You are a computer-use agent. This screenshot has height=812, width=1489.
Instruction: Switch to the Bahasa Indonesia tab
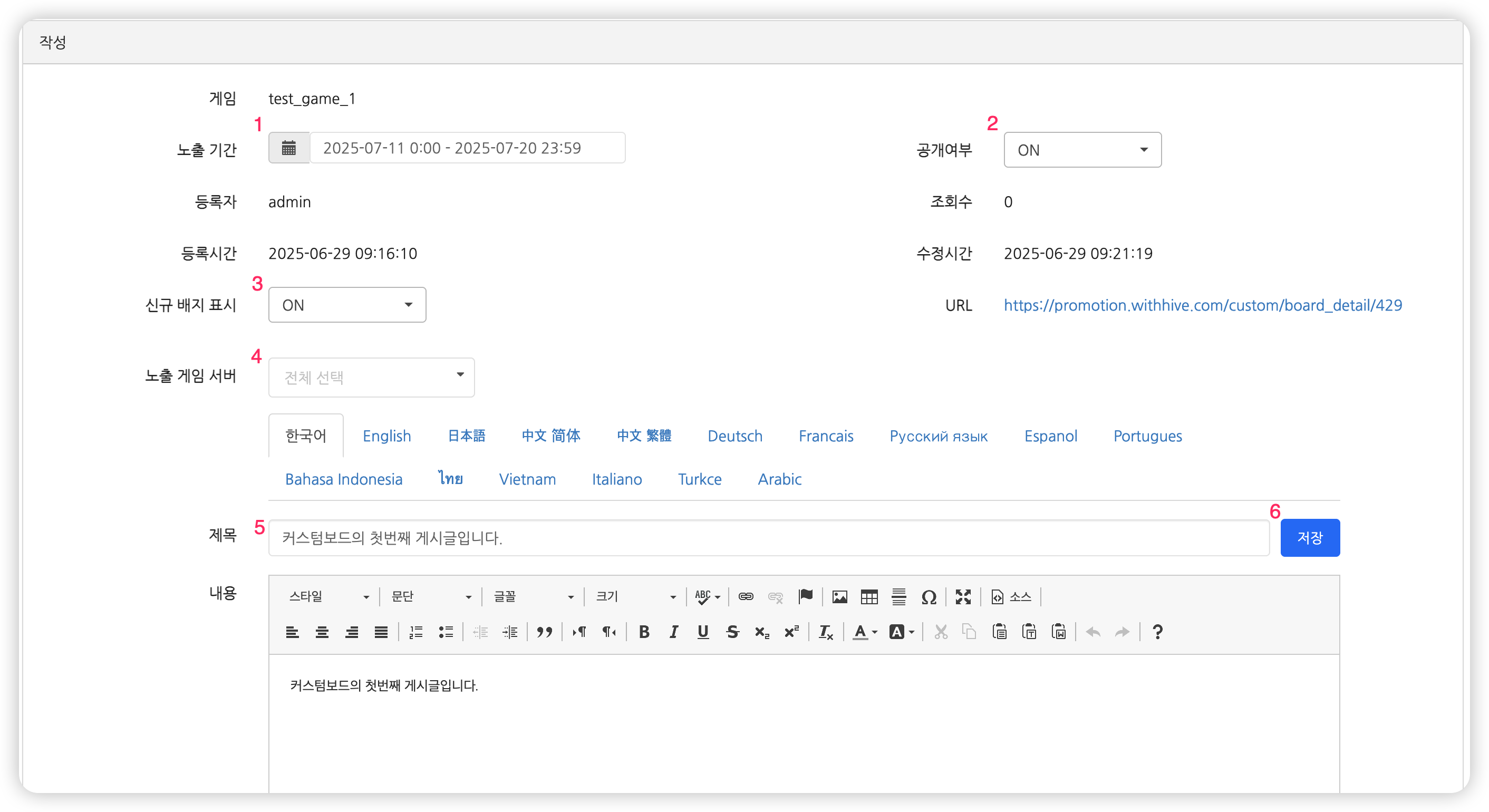(x=343, y=479)
